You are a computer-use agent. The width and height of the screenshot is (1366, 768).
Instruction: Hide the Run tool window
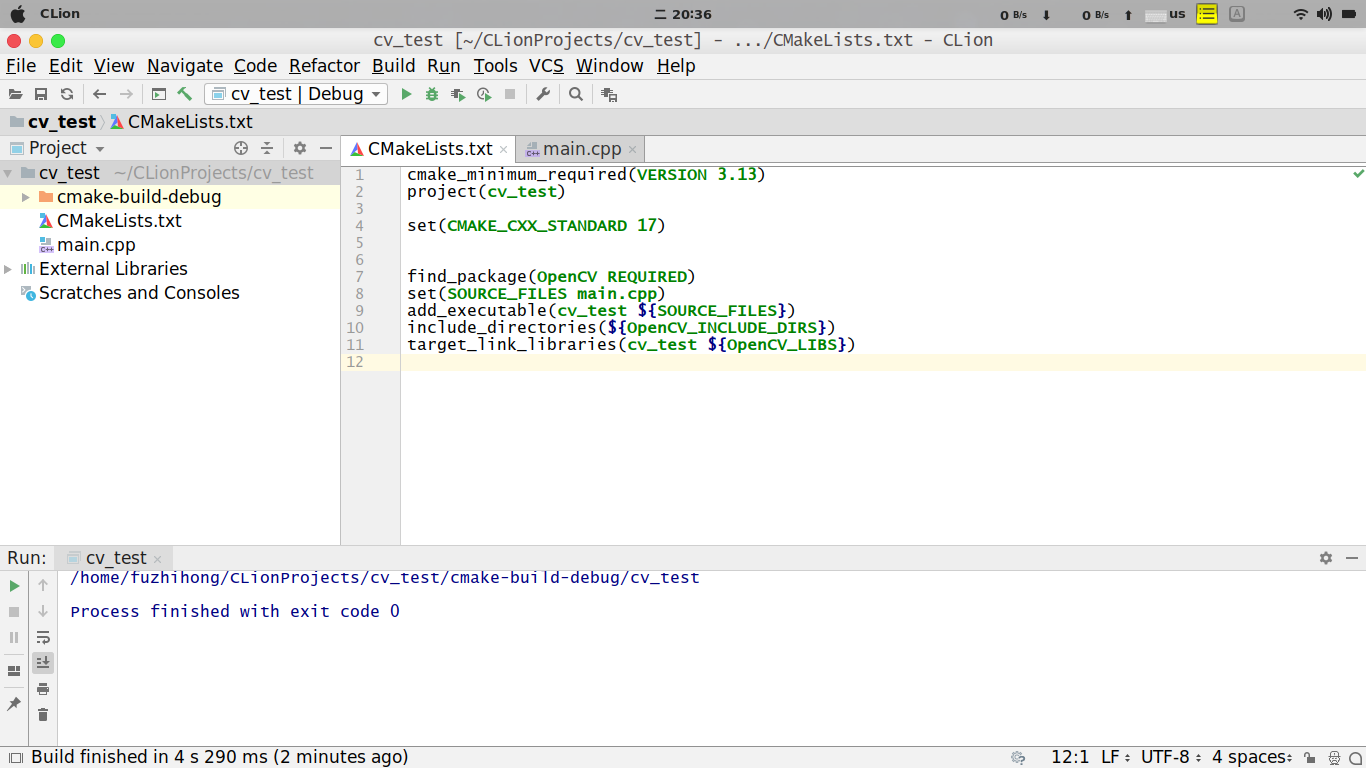tap(1352, 558)
